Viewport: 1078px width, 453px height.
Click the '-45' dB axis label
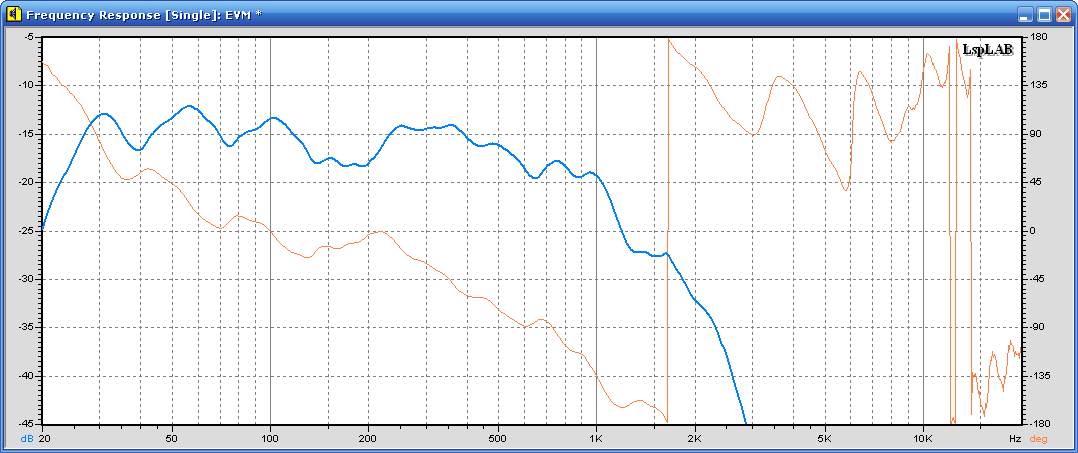[x=26, y=425]
